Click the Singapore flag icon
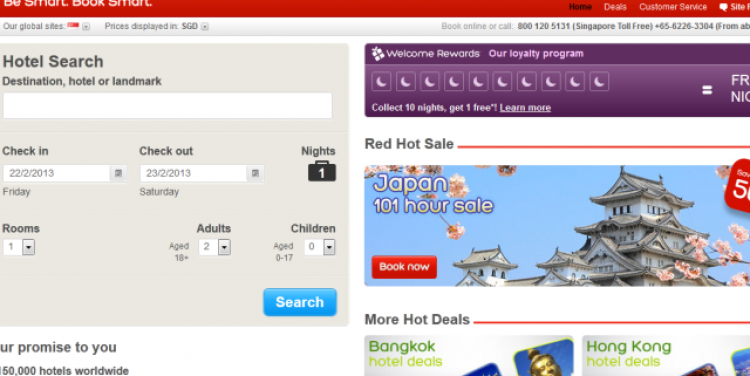750x376 pixels. coord(73,26)
